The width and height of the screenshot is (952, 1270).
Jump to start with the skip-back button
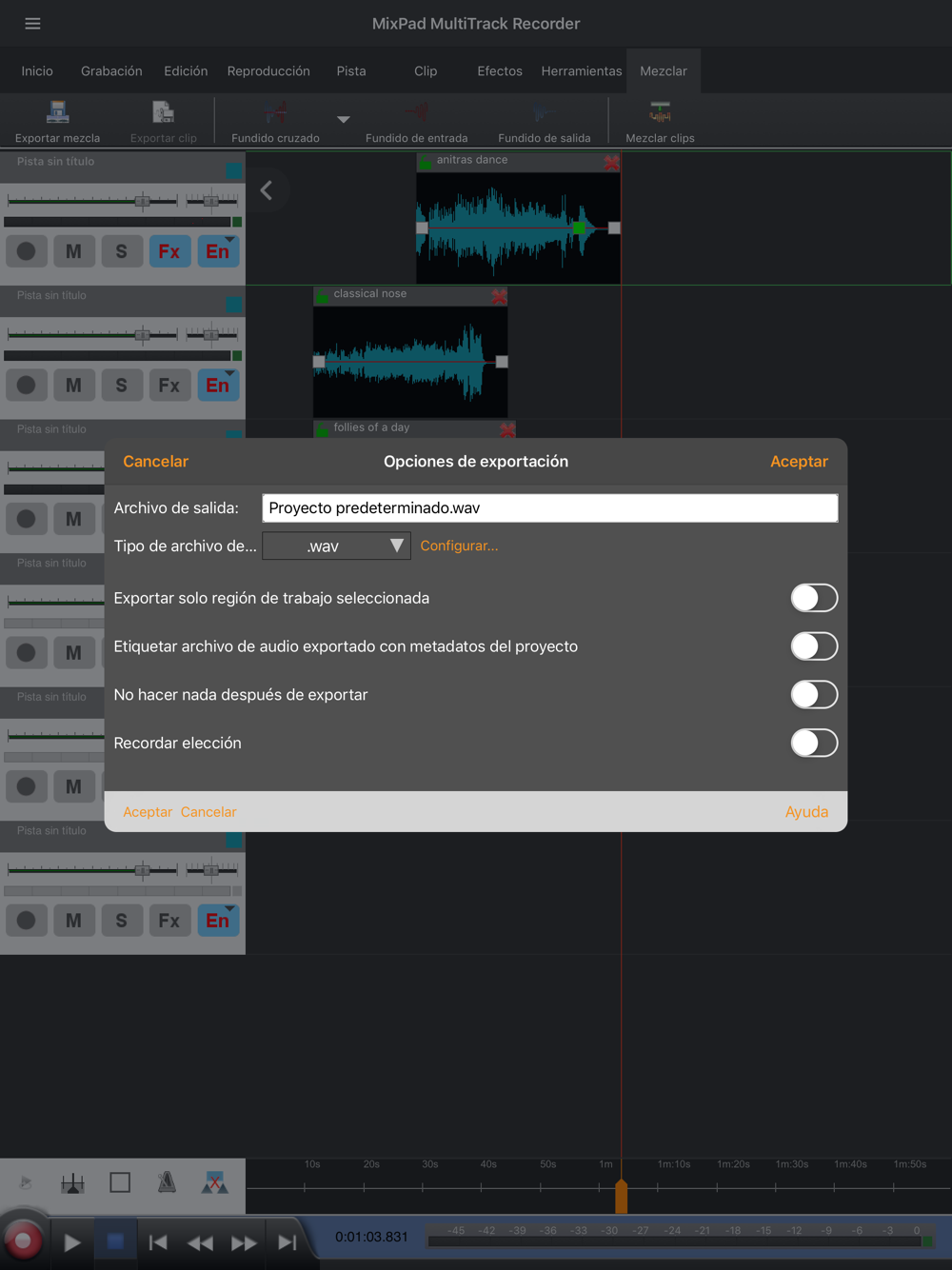(158, 1242)
